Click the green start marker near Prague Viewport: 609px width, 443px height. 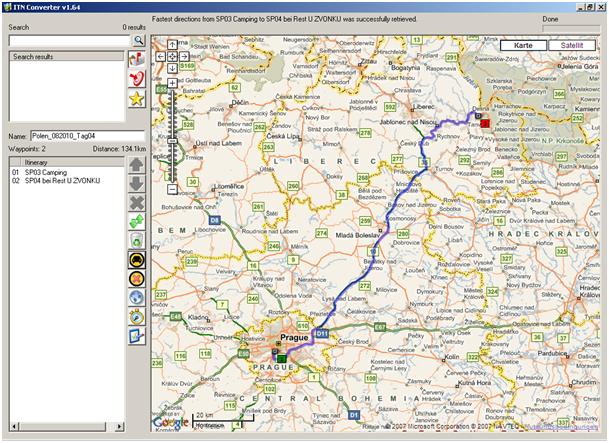(x=282, y=358)
